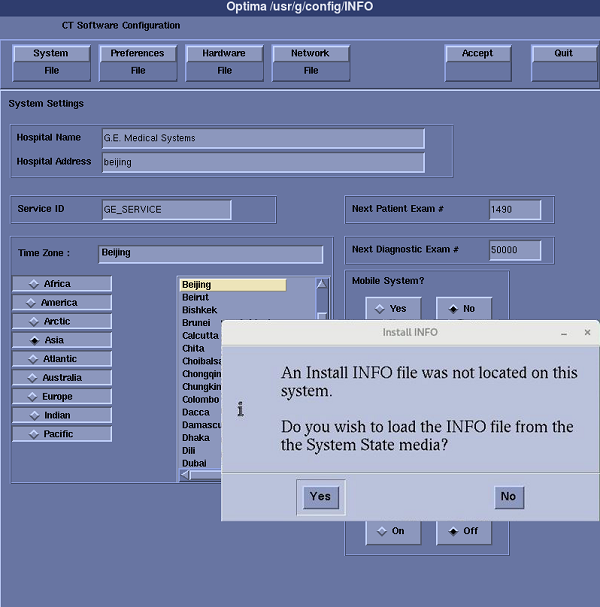Click the Hospital Name input field
600x607 pixels.
point(263,138)
